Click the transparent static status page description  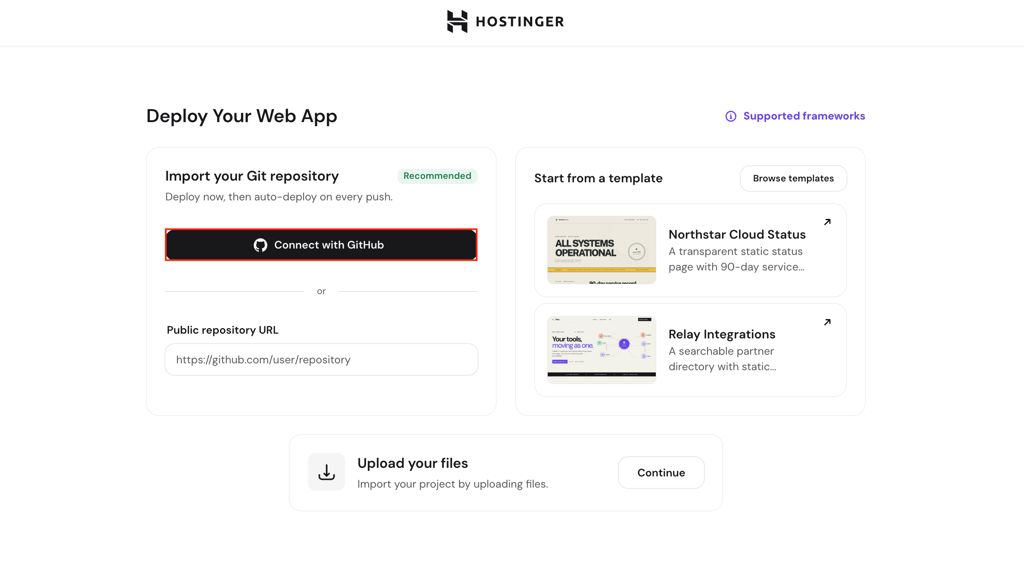[x=736, y=259]
